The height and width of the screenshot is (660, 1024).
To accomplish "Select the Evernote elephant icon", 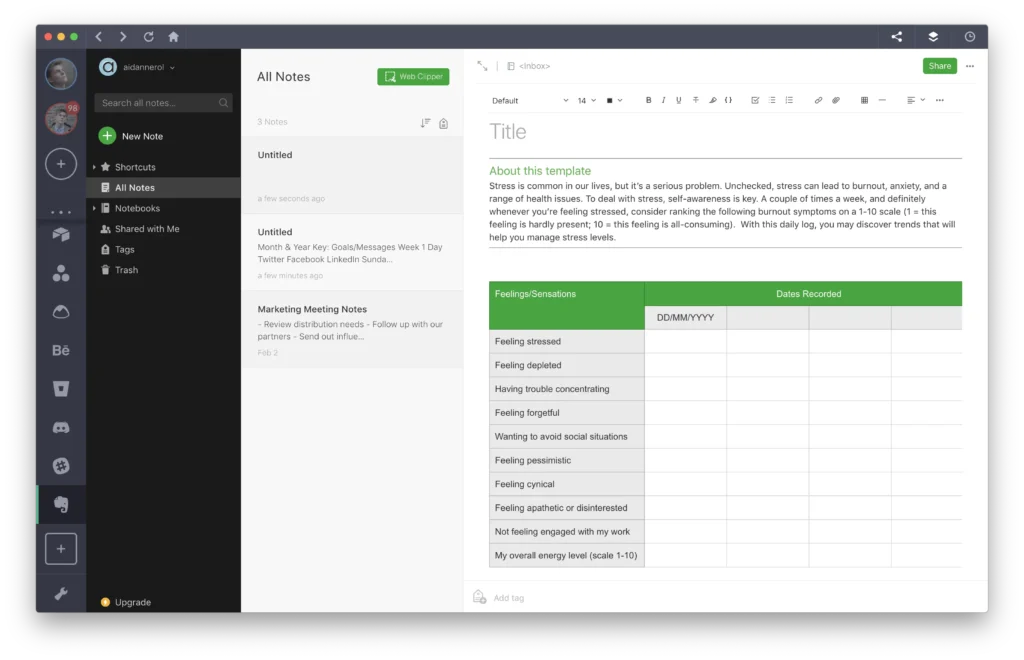I will pyautogui.click(x=61, y=504).
